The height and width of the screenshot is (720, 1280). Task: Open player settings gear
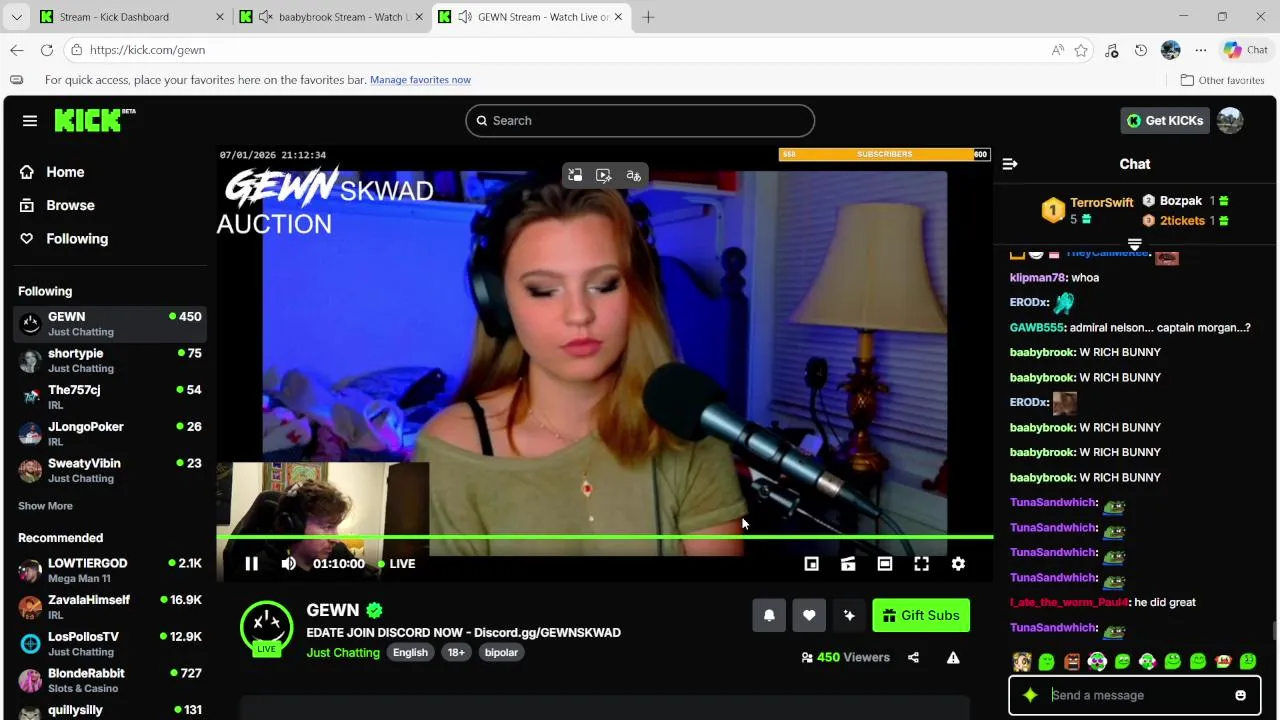pos(958,564)
